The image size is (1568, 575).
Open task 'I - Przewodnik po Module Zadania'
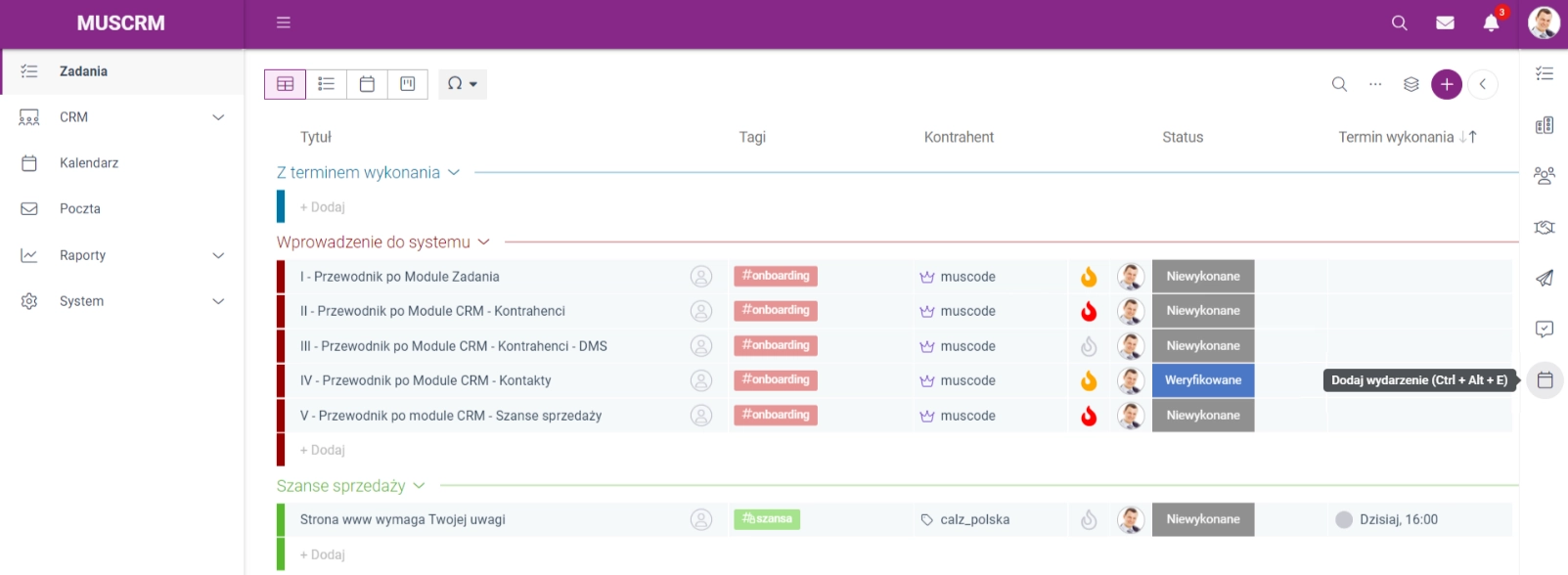399,277
